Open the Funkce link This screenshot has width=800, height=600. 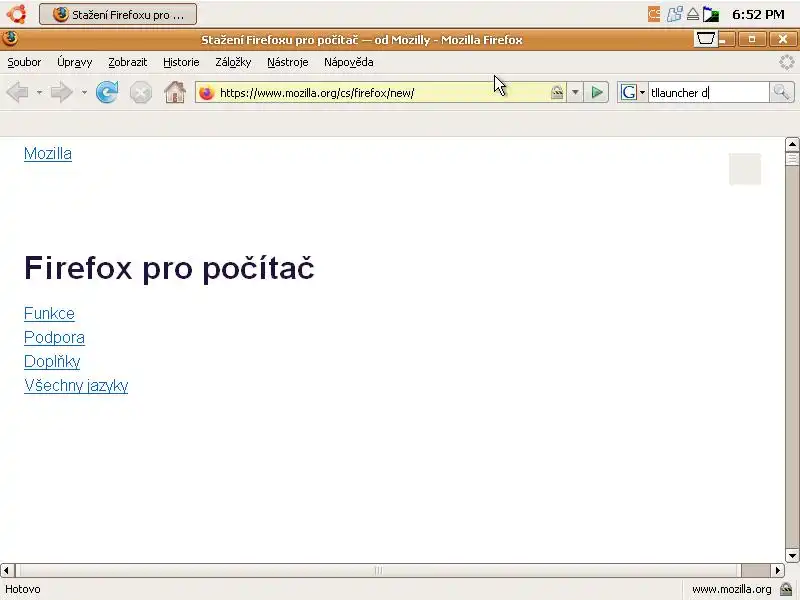point(49,313)
